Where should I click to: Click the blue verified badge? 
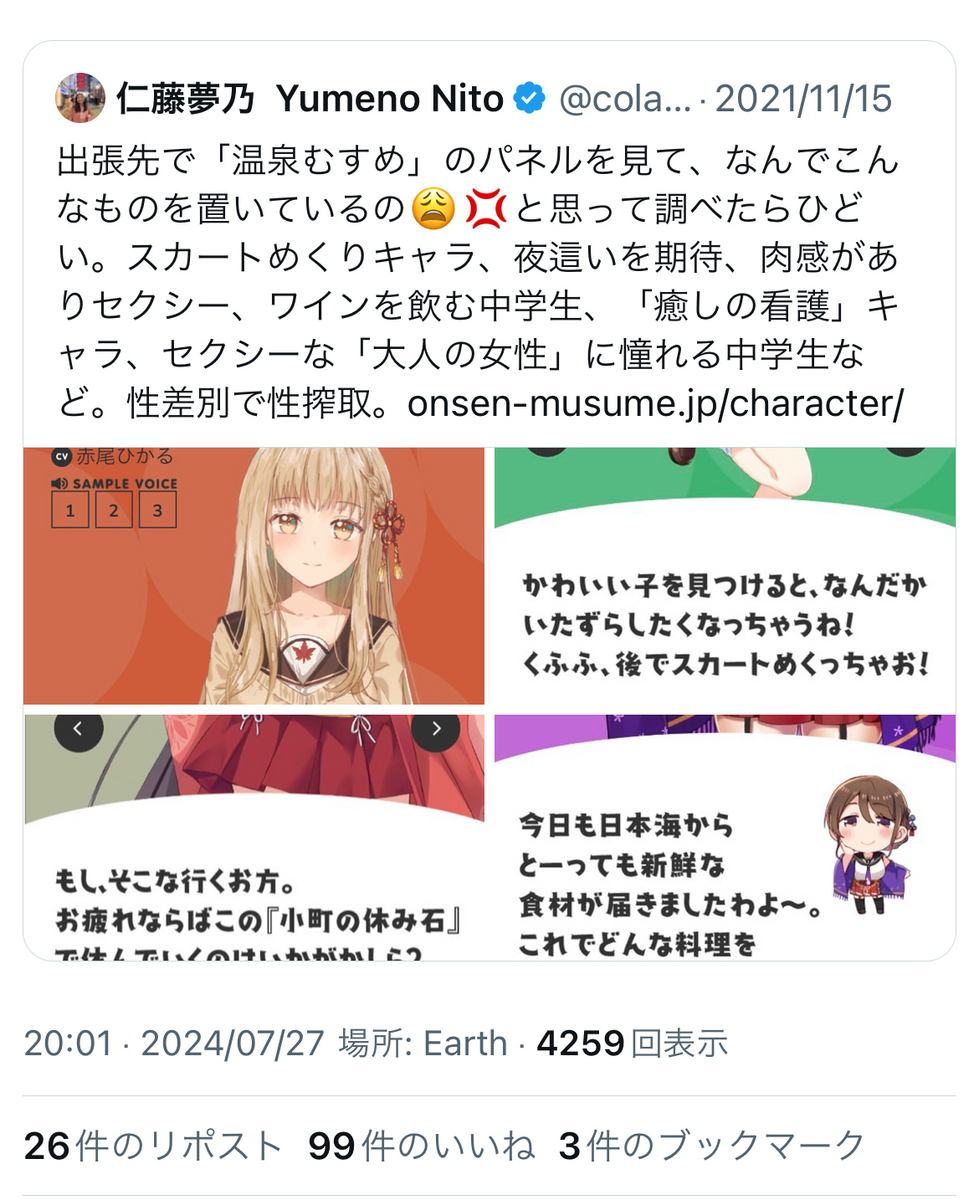coord(529,99)
